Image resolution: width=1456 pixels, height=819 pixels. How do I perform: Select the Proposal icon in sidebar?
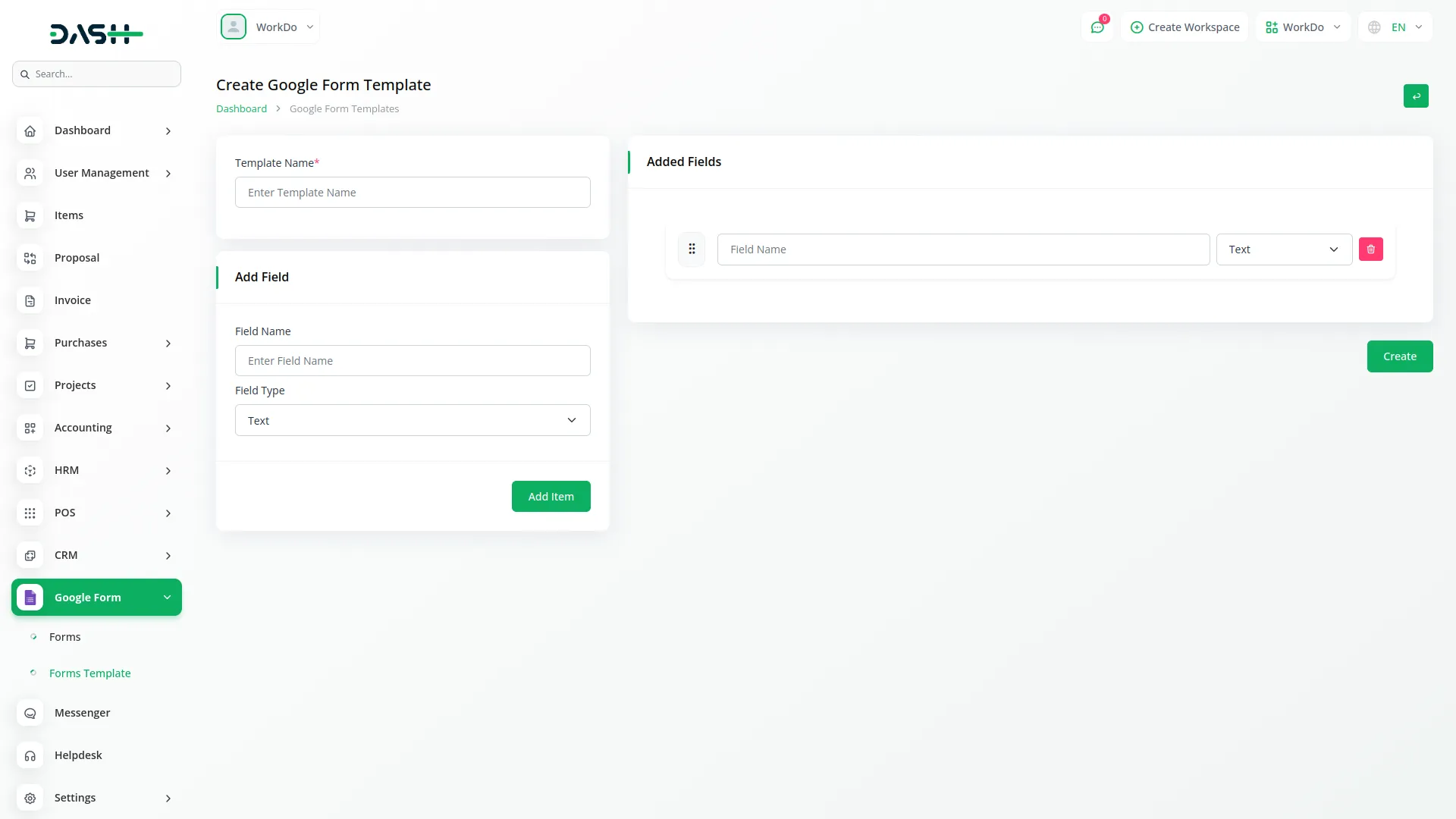[x=30, y=258]
